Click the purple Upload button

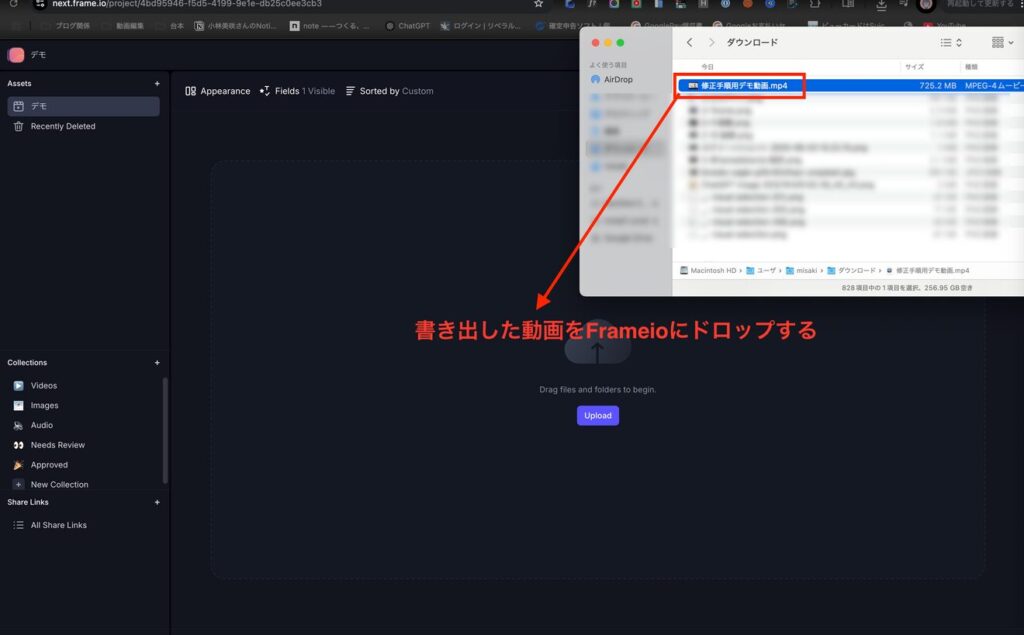598,415
